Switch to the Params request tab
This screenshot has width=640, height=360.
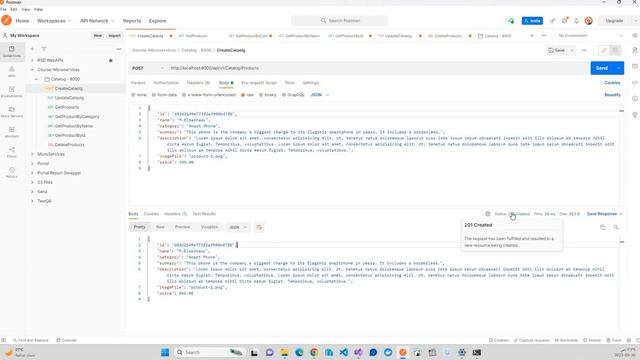click(x=138, y=83)
